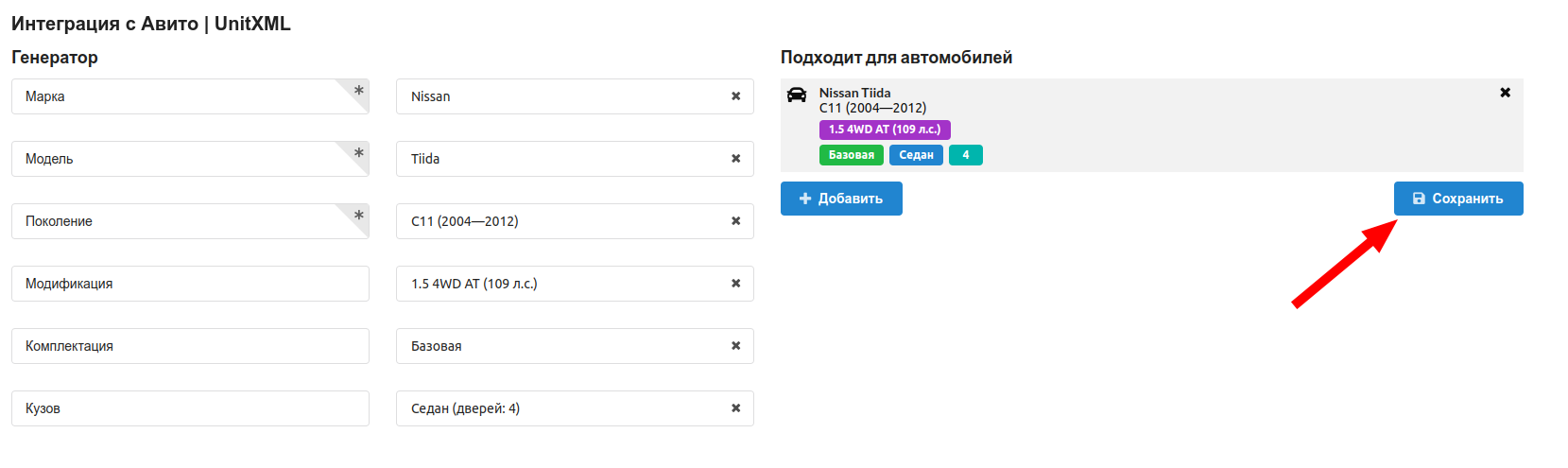Click the Модификация label field

190,284
